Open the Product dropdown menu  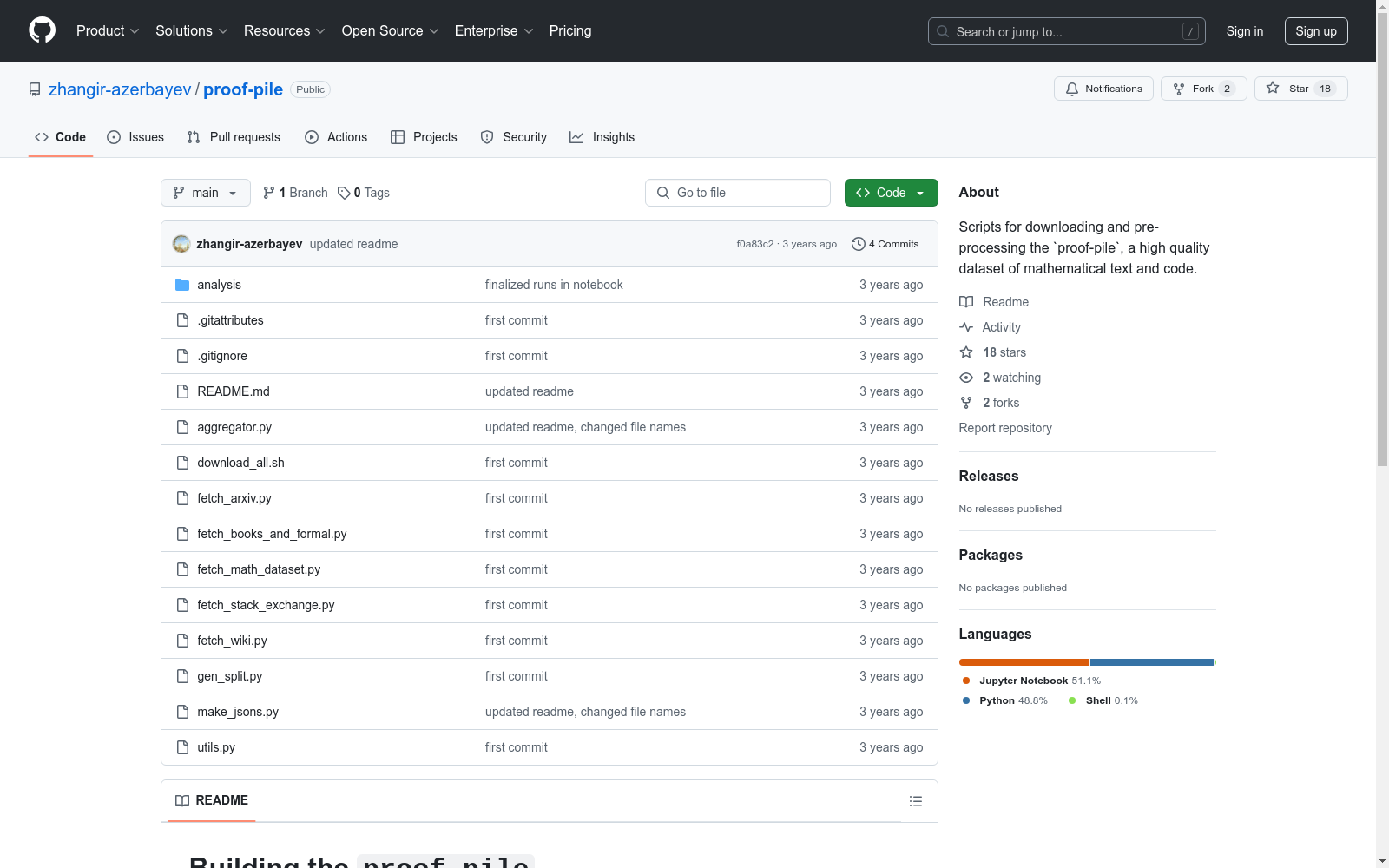(108, 31)
